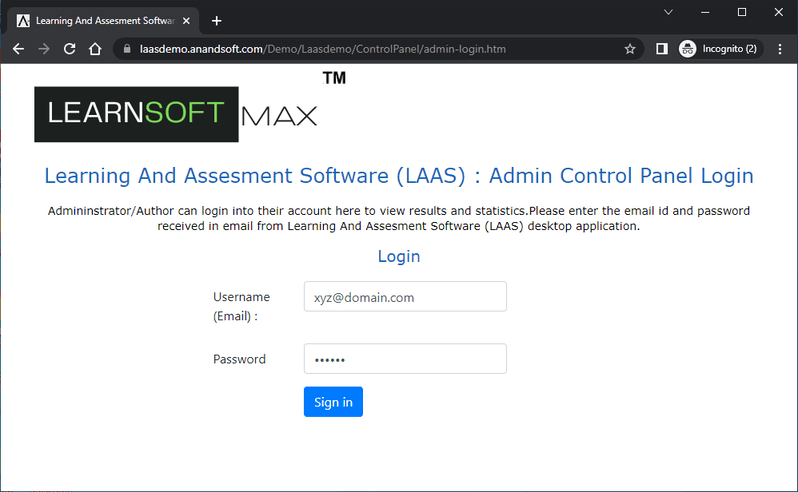This screenshot has width=798, height=492.
Task: Click the Admin Control Panel Login heading
Action: 399,176
